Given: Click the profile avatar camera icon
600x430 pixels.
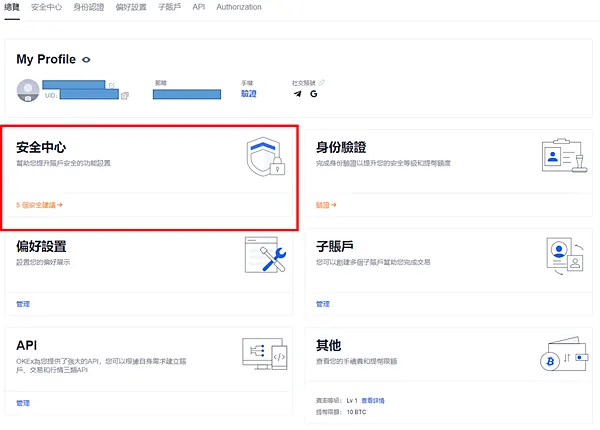Looking at the screenshot, I should (x=28, y=99).
